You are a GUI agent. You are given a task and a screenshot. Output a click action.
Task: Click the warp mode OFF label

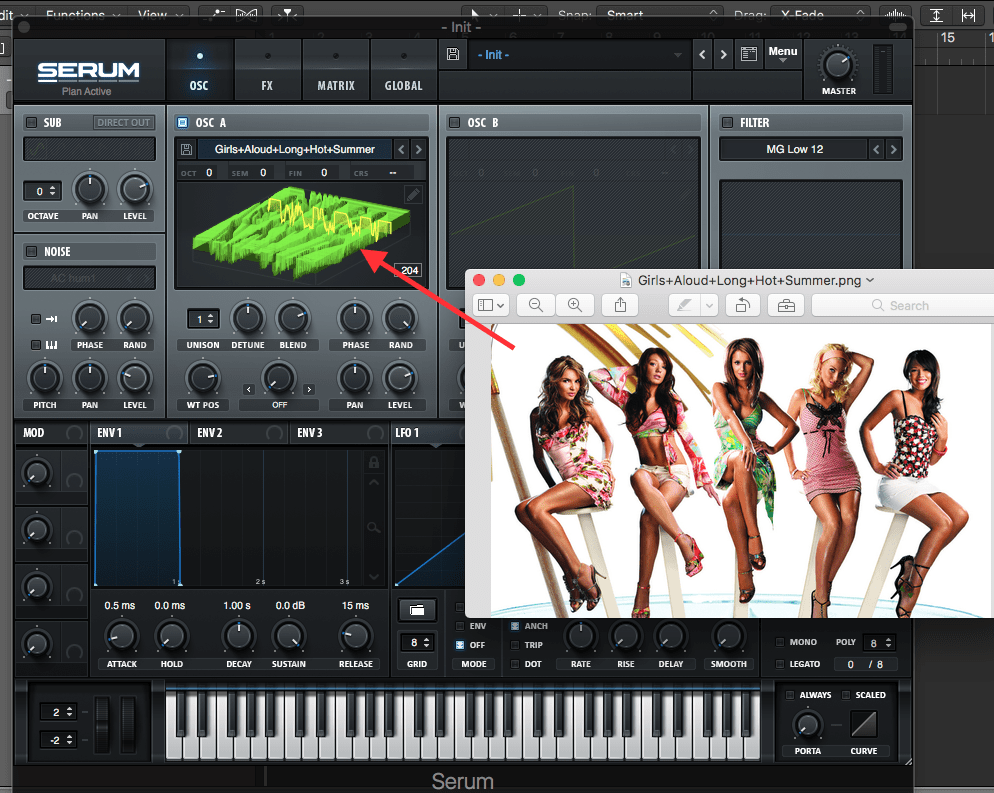pos(279,405)
